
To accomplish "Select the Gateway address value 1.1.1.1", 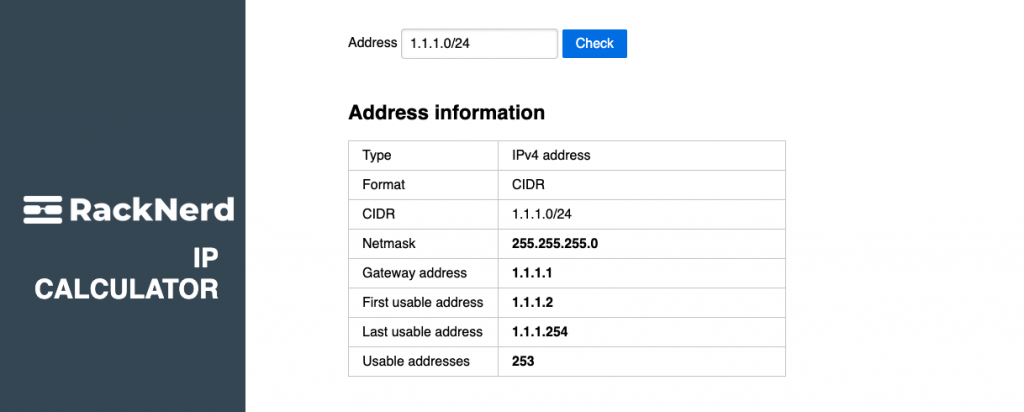I will [x=532, y=273].
